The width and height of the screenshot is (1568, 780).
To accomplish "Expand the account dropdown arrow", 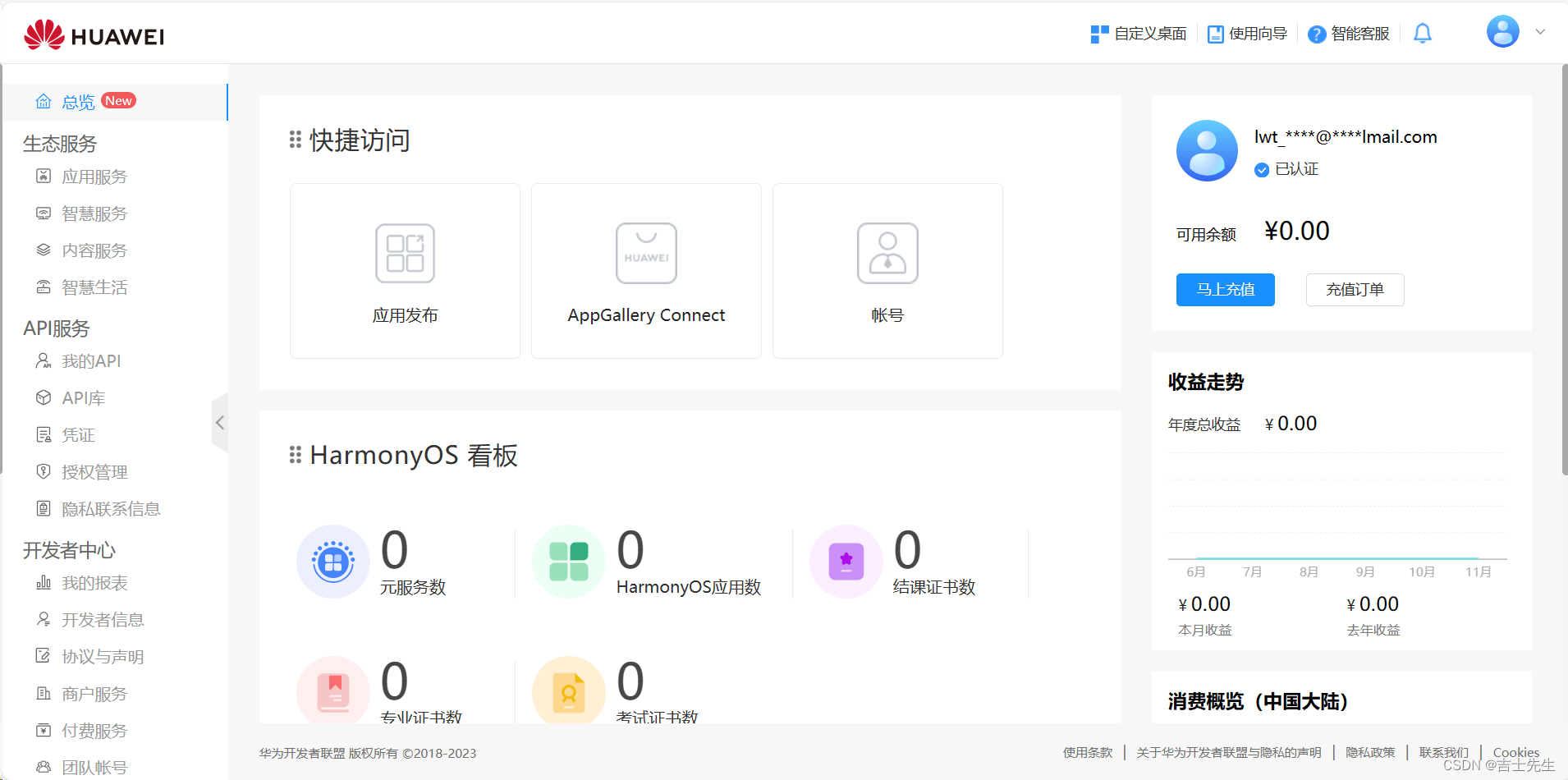I will [1541, 32].
